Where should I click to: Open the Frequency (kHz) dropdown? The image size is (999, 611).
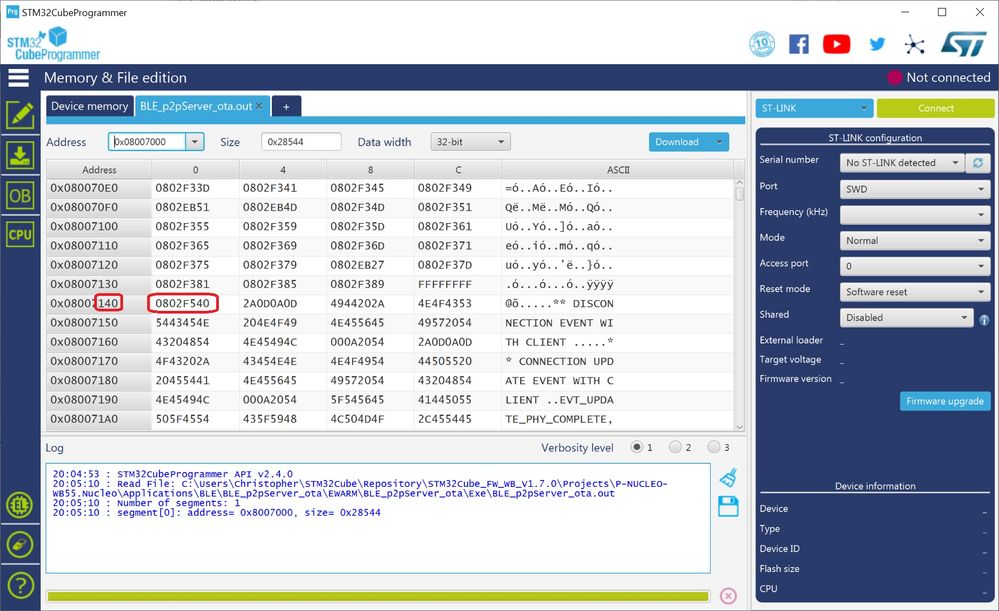(x=914, y=215)
